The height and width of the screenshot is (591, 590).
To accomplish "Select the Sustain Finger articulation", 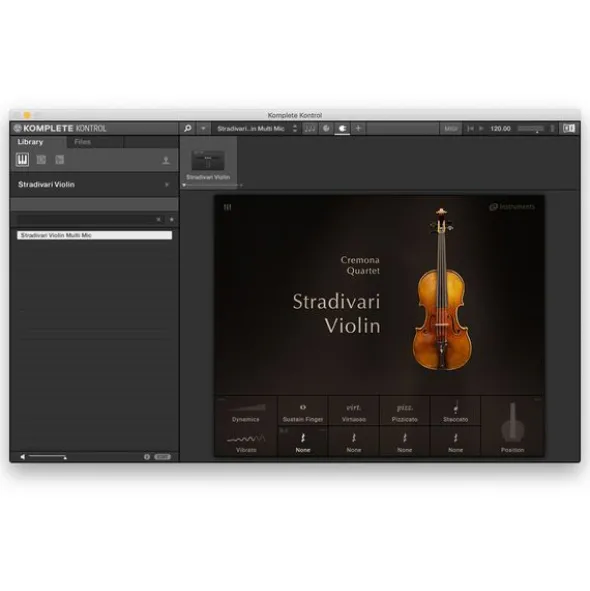I will coord(303,411).
